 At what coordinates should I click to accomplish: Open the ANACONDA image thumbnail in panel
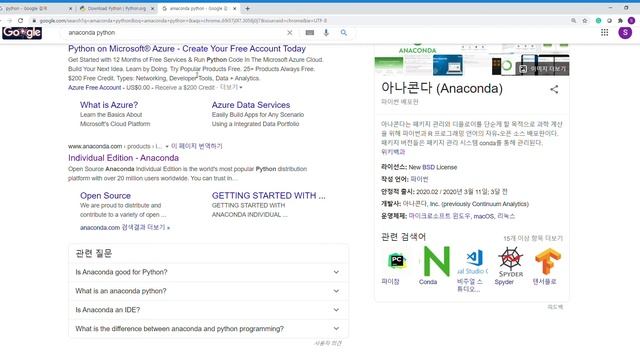(x=417, y=49)
